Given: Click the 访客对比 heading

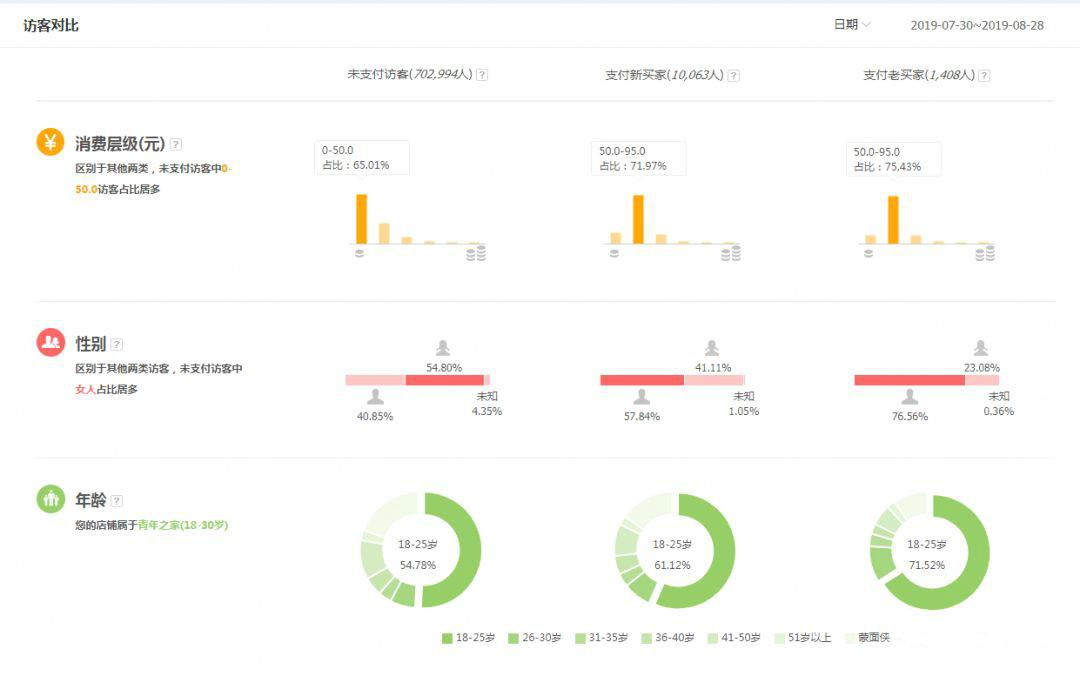Looking at the screenshot, I should click(51, 25).
